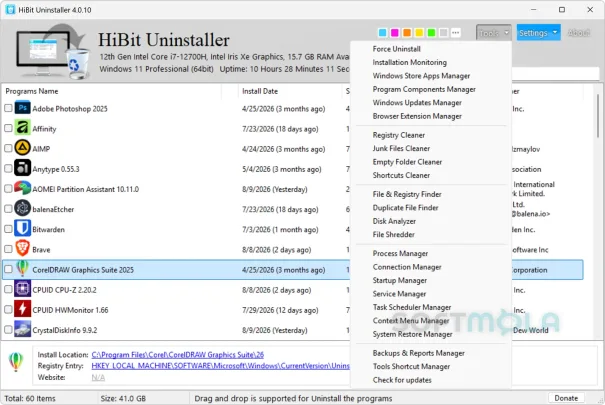The image size is (605, 405).
Task: Click the 'Size: 41.0 GB' status text
Action: 123,398
